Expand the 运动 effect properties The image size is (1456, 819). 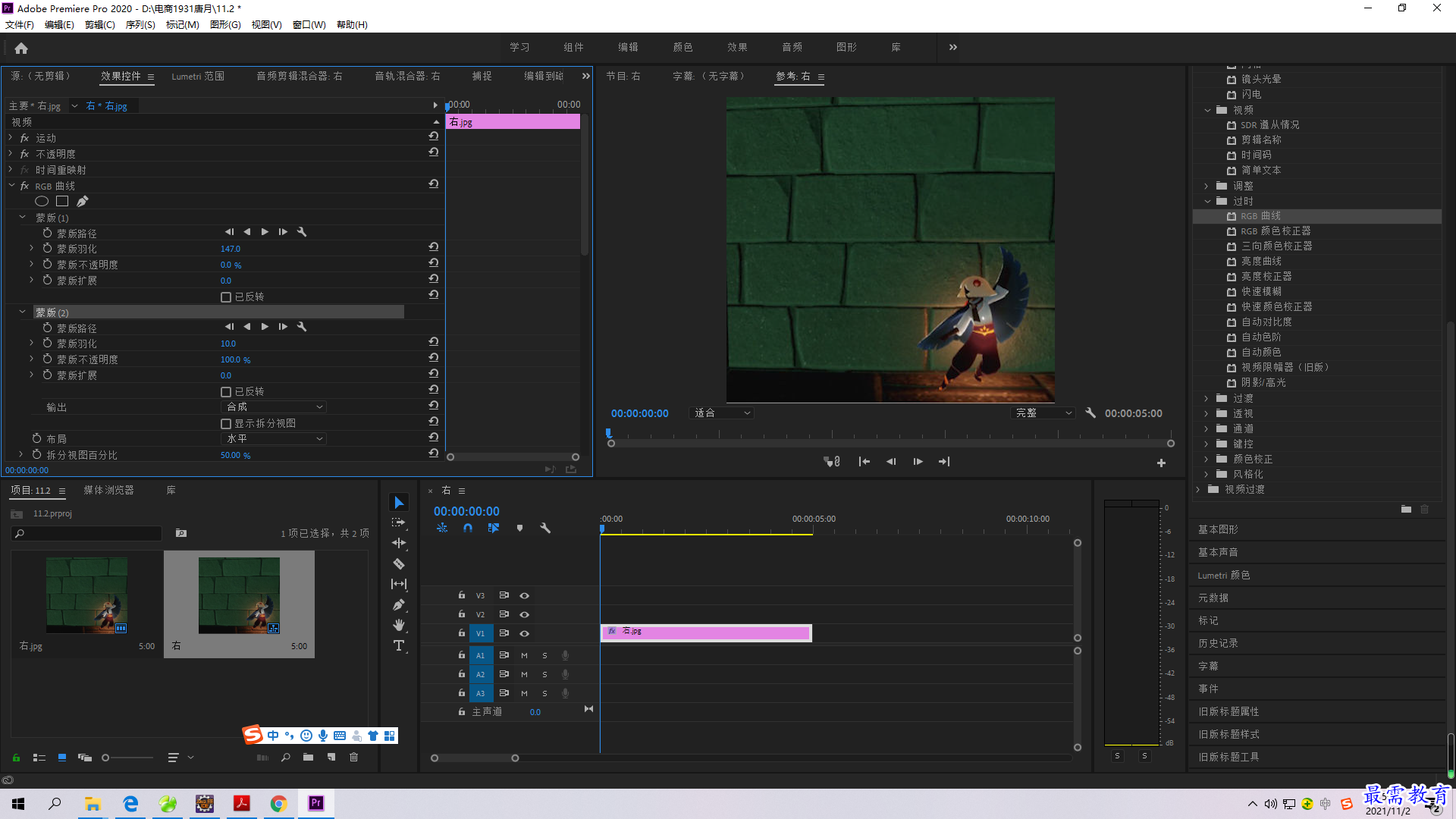(x=11, y=138)
